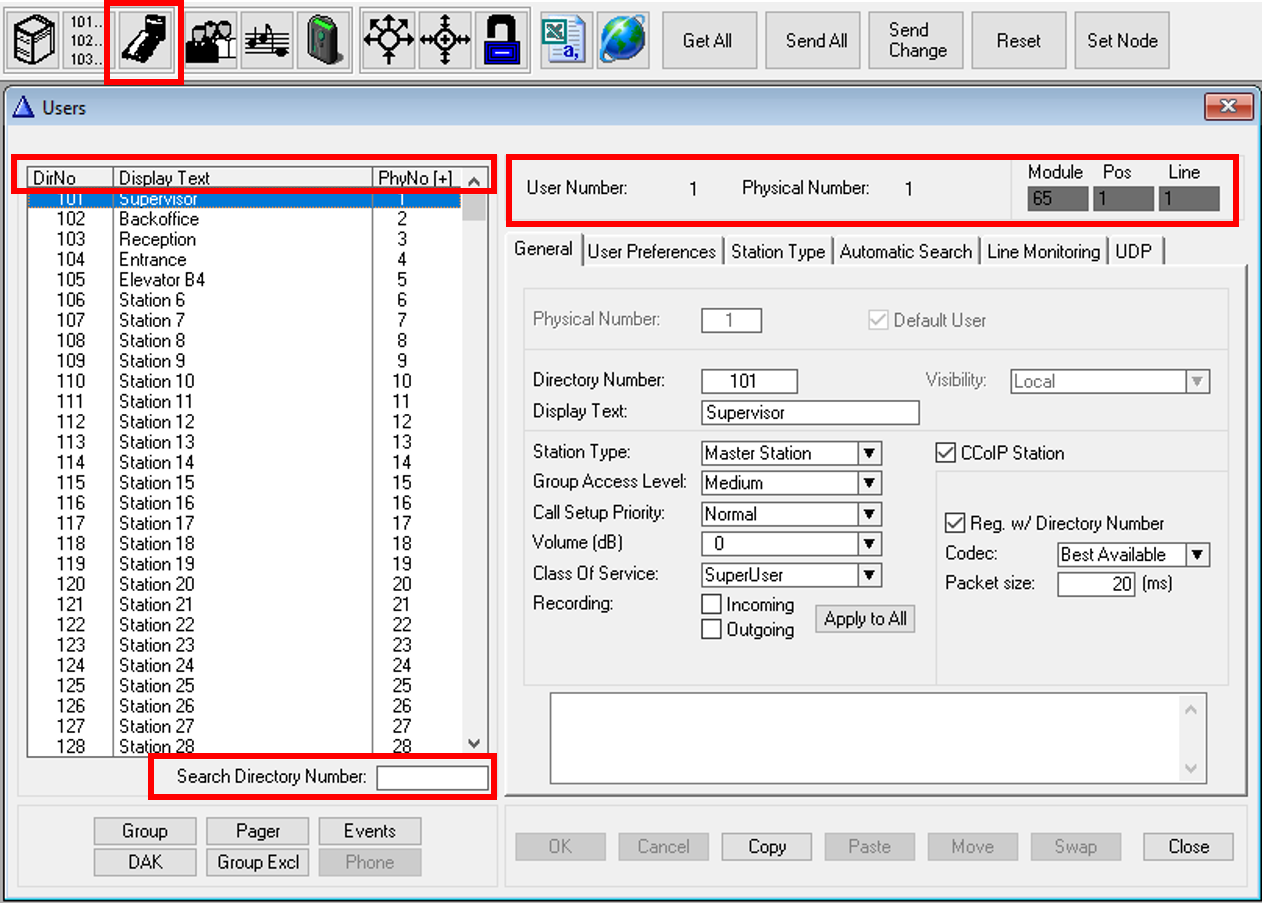The height and width of the screenshot is (903, 1262).
Task: Open the green pager device icon
Action: coord(323,40)
